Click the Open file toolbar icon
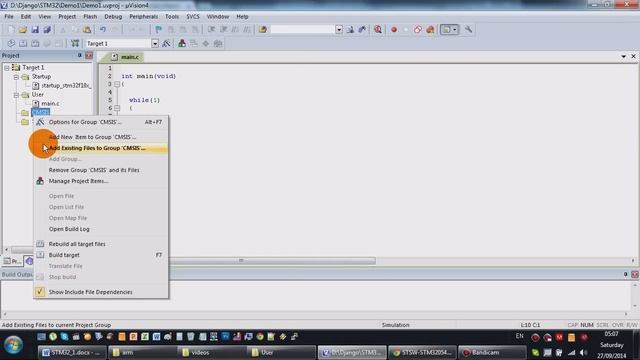 click(23, 29)
